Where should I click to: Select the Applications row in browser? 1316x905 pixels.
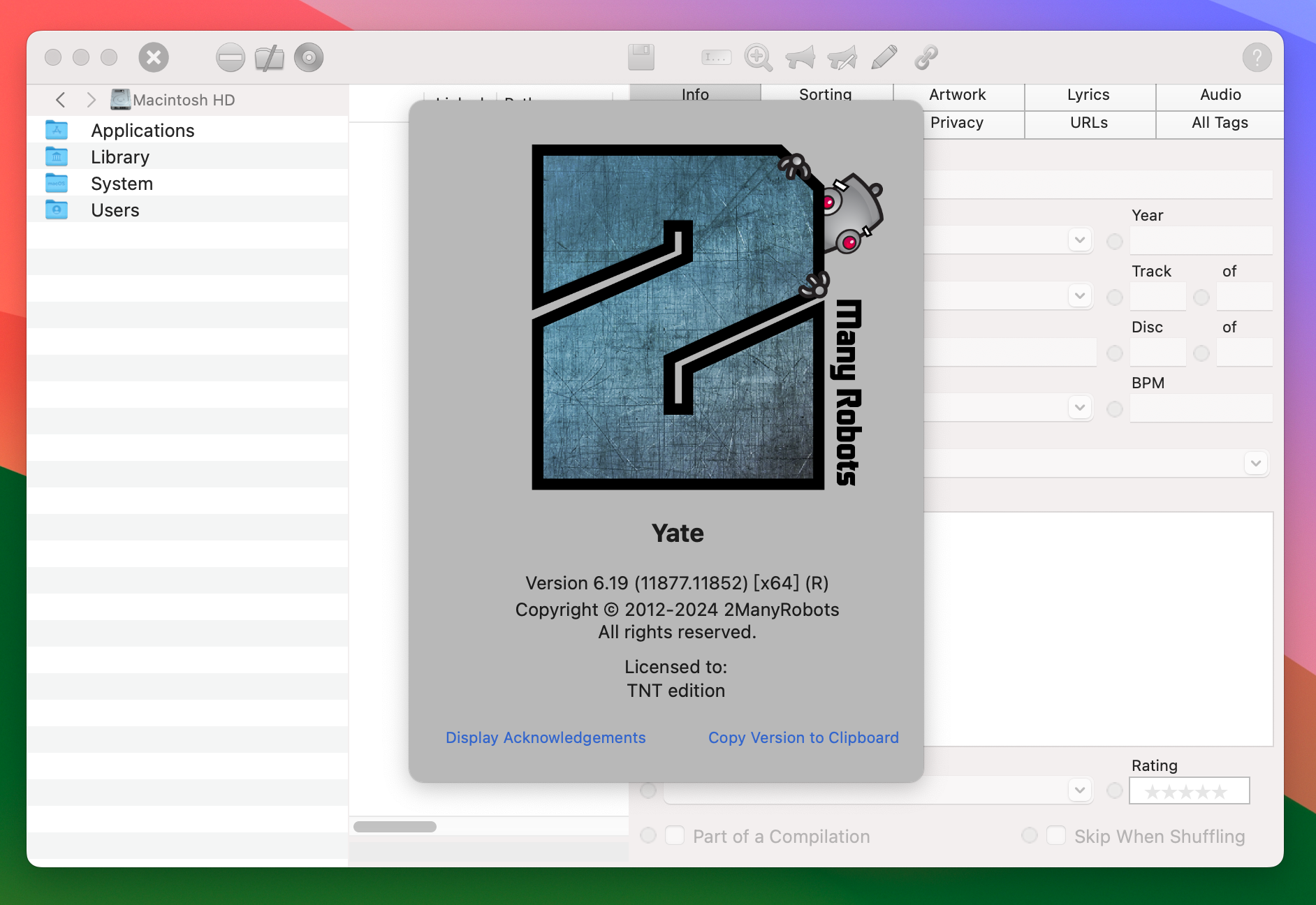(187, 130)
